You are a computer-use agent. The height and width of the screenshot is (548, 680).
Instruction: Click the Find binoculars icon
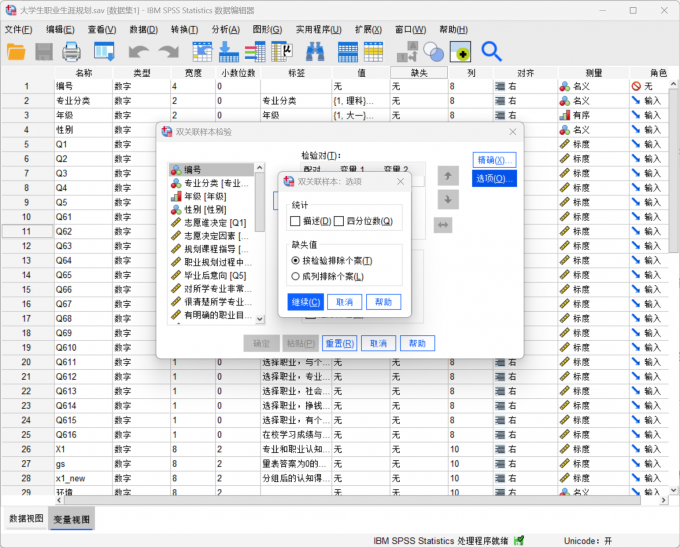pos(315,52)
